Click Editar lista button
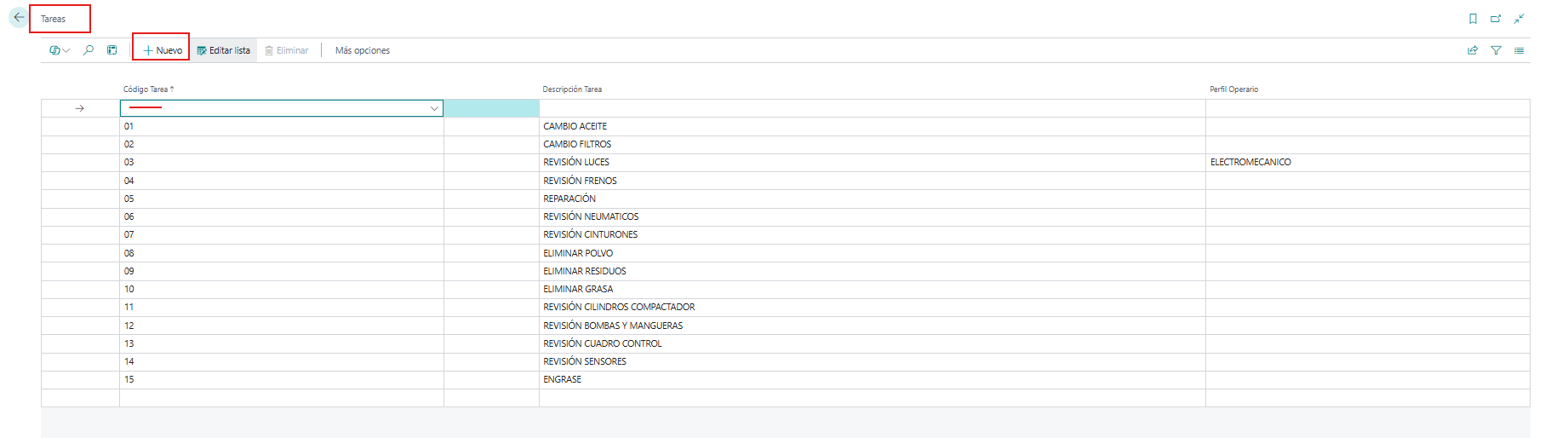The height and width of the screenshot is (438, 1568). pyautogui.click(x=224, y=50)
